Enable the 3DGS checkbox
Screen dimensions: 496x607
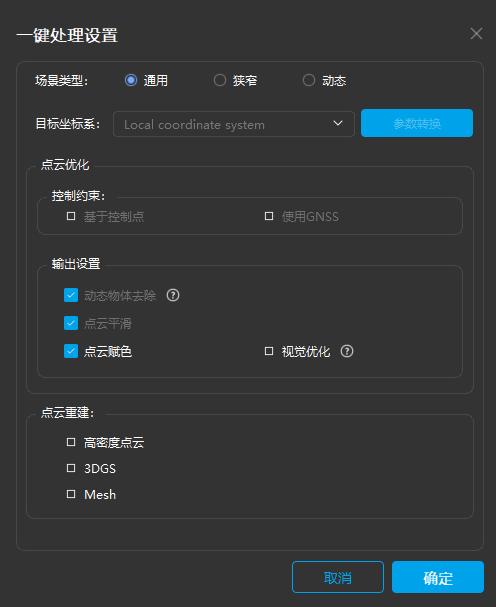point(71,468)
